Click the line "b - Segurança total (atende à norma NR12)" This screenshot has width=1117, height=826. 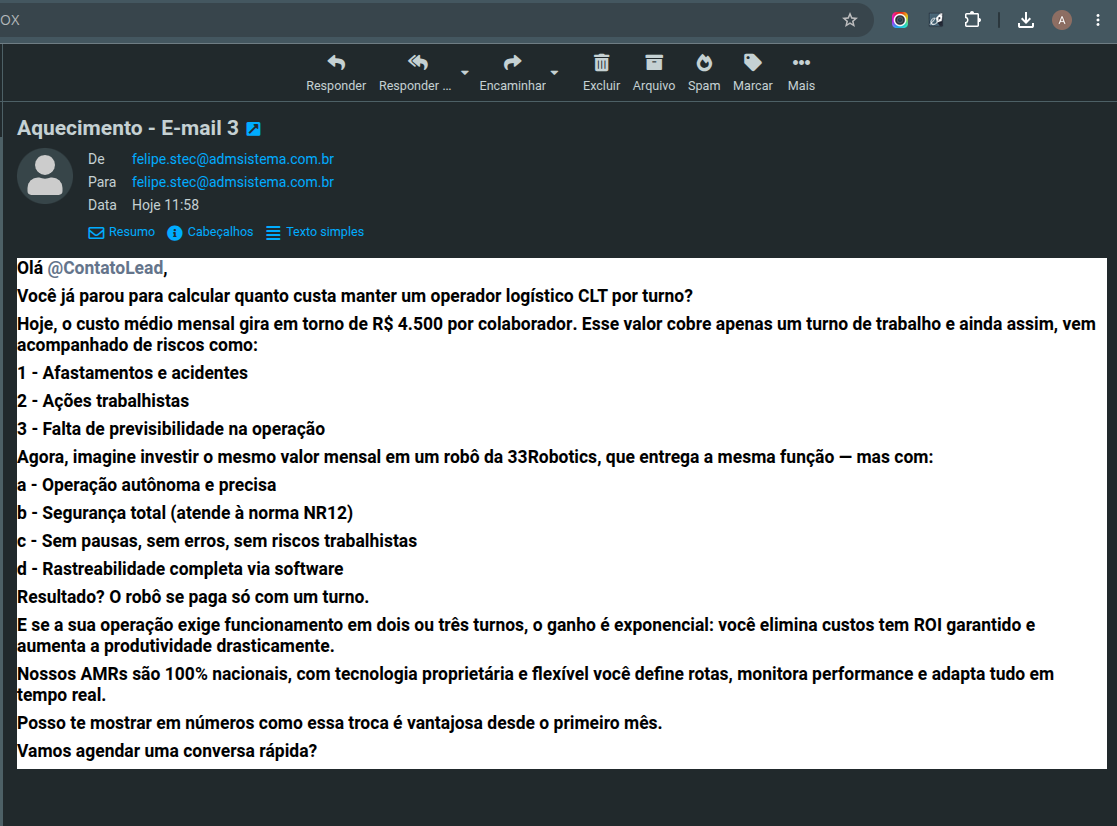click(185, 513)
